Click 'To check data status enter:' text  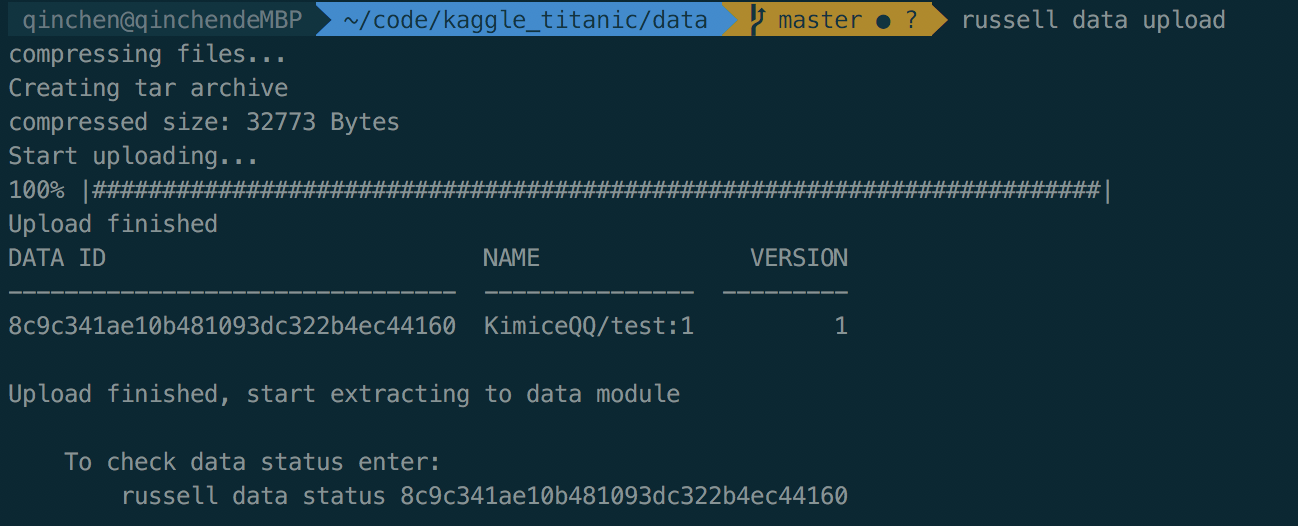[253, 462]
